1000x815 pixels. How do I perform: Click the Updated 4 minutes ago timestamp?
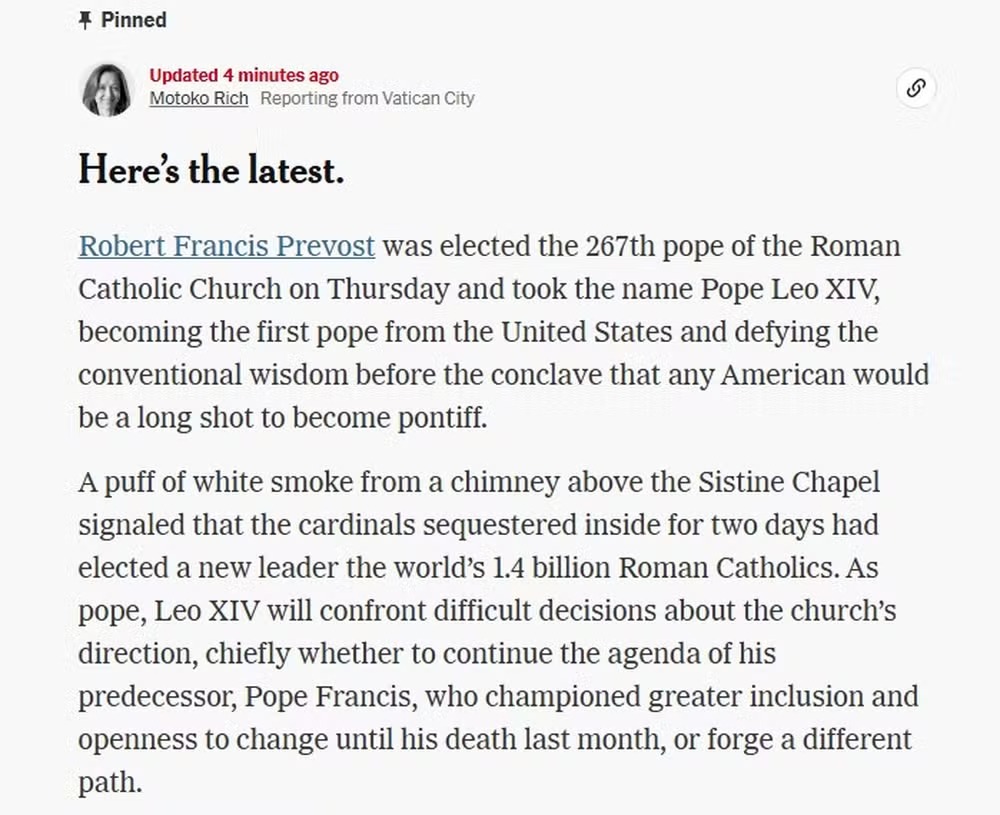pyautogui.click(x=243, y=75)
